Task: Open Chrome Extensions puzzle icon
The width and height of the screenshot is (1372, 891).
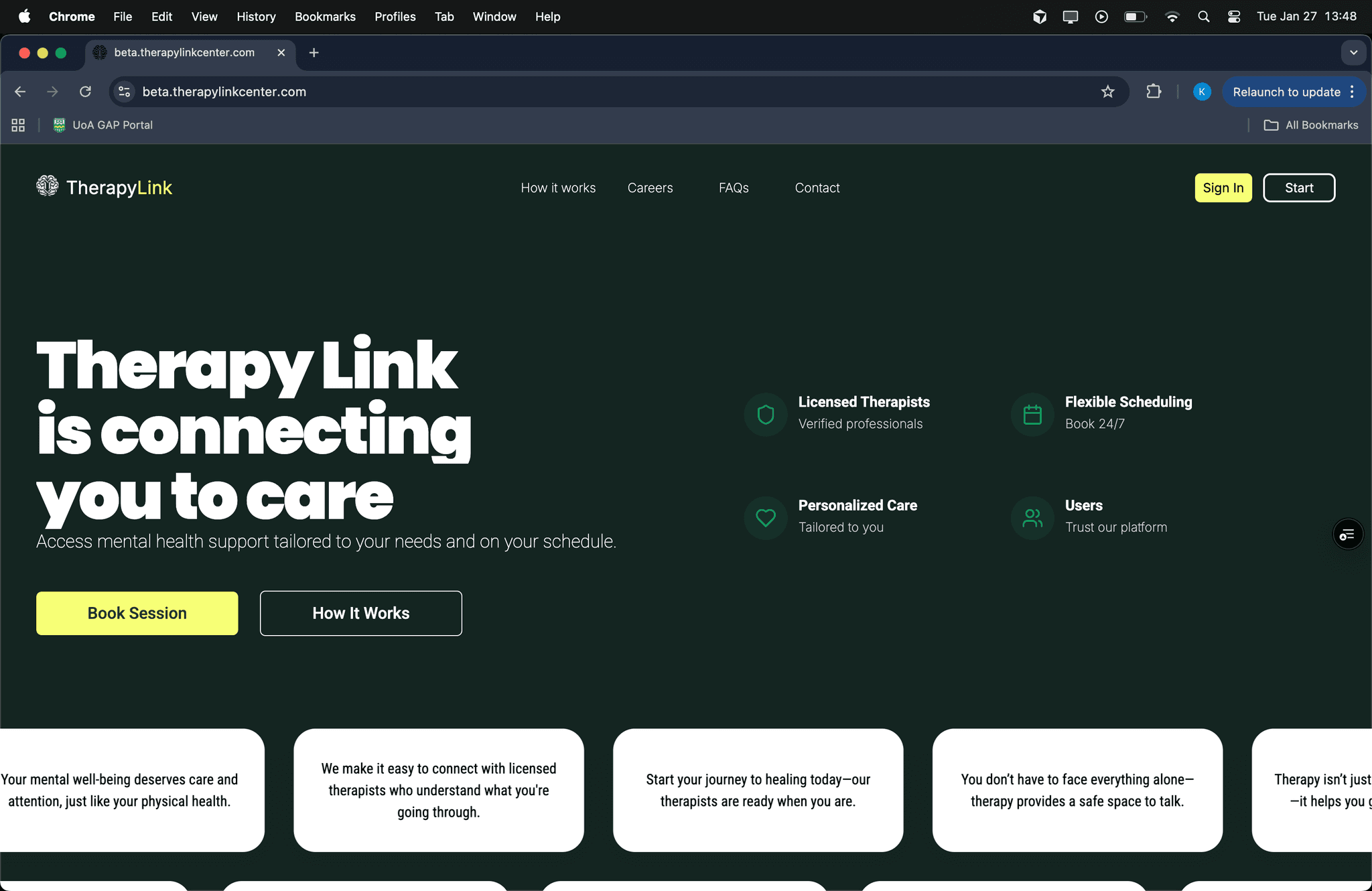Action: pos(1154,92)
